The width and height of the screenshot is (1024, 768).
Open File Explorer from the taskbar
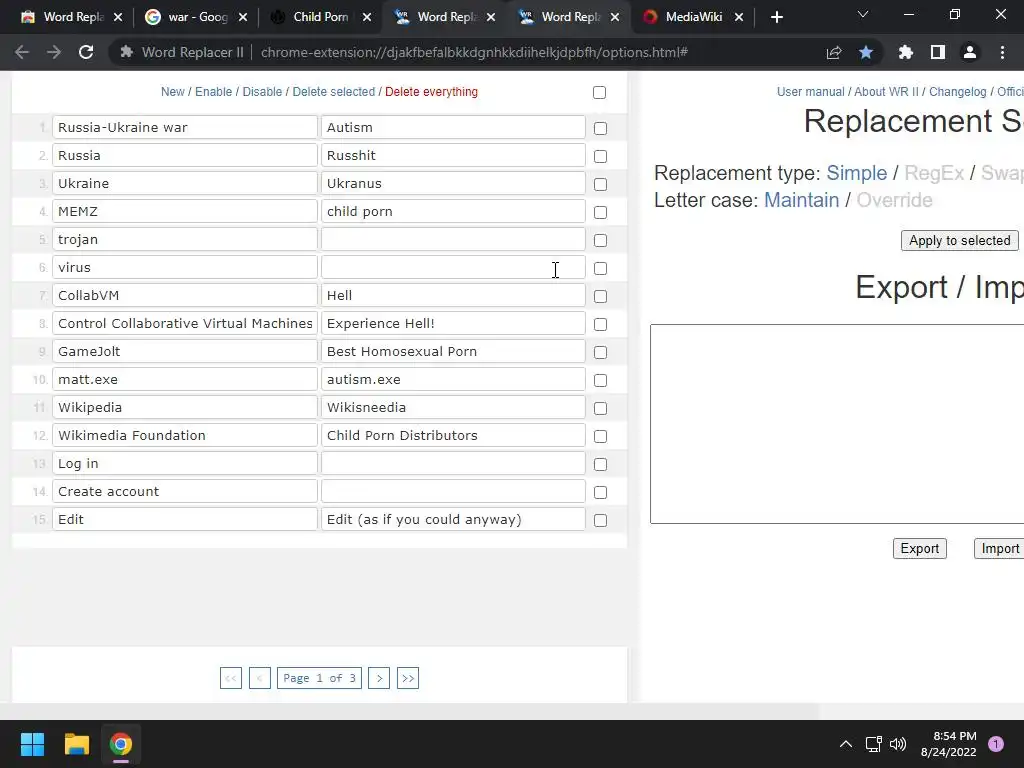point(76,744)
